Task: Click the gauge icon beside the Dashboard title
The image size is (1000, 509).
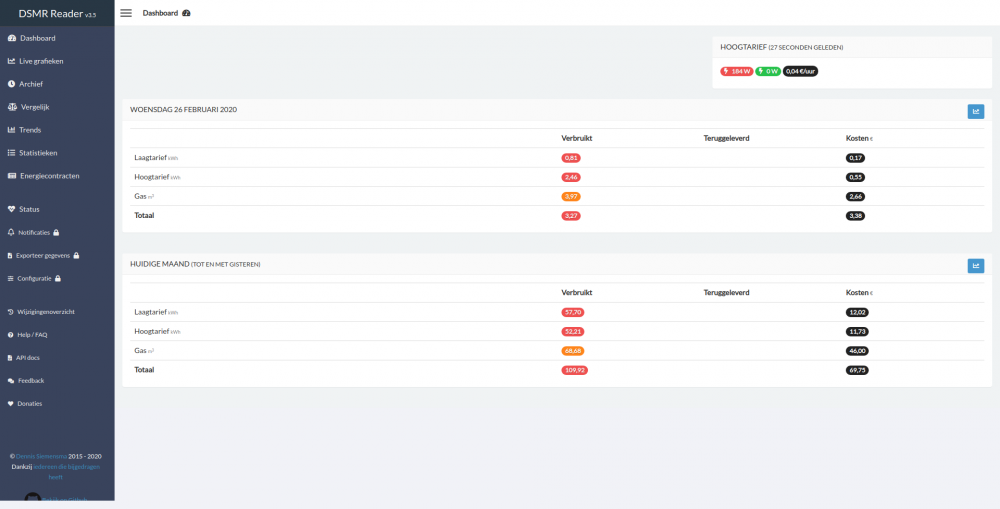Action: [186, 13]
